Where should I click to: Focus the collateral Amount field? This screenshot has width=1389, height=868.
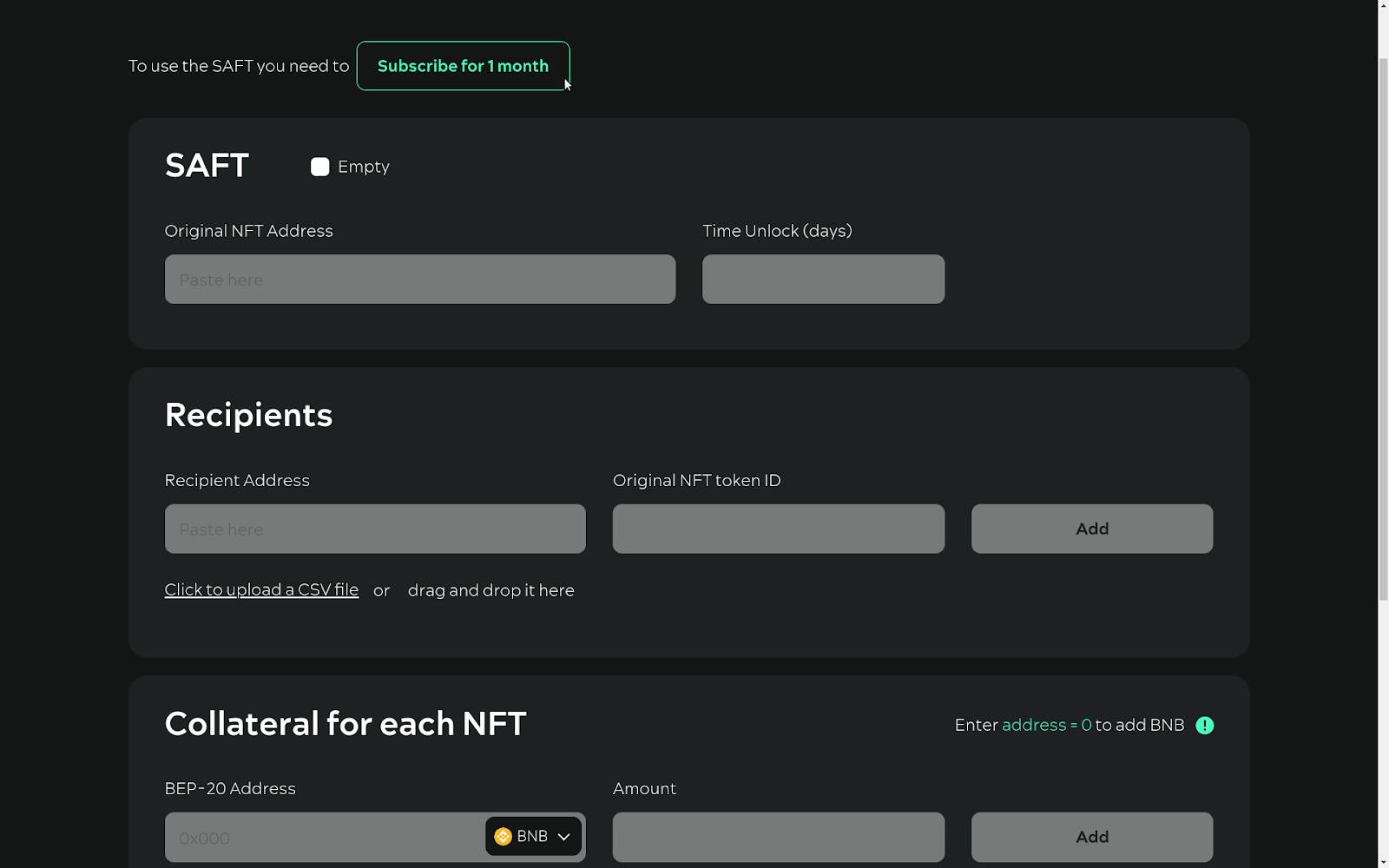[779, 837]
